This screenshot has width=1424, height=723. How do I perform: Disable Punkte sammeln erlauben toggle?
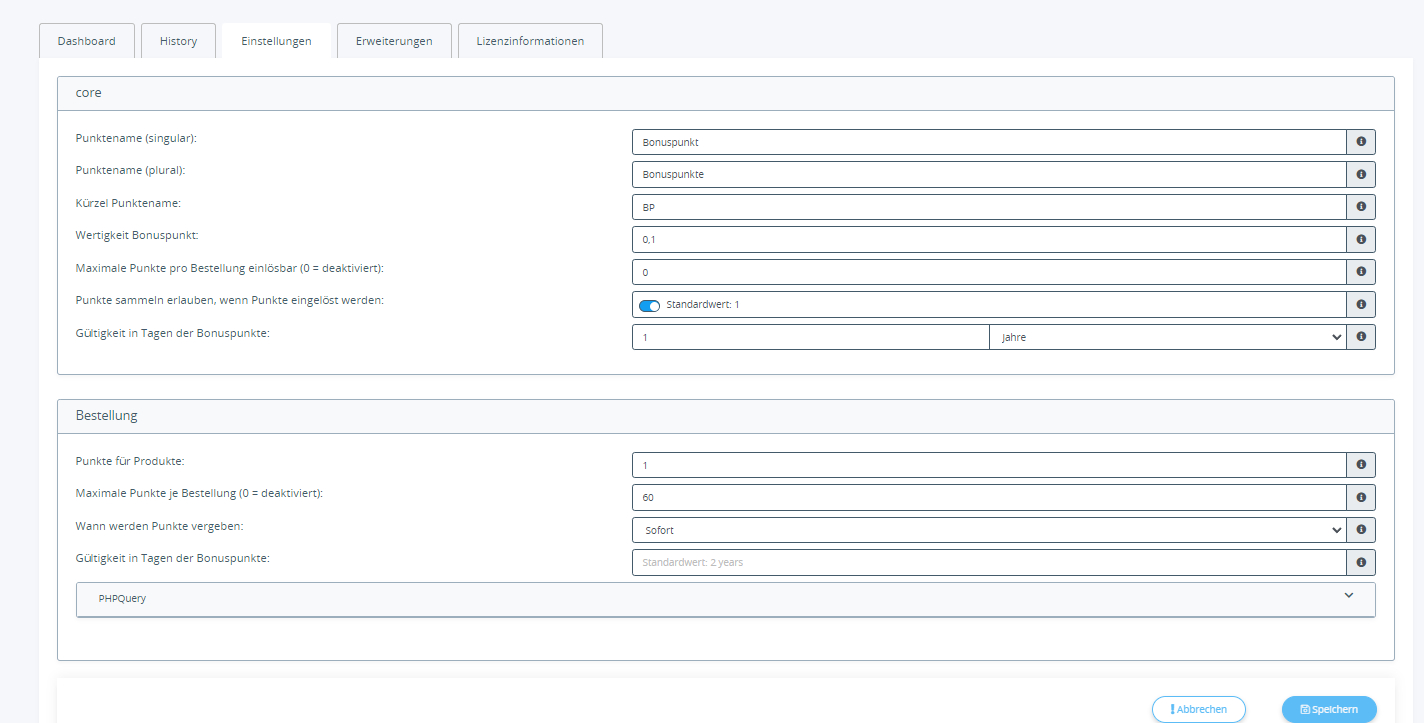(x=650, y=304)
